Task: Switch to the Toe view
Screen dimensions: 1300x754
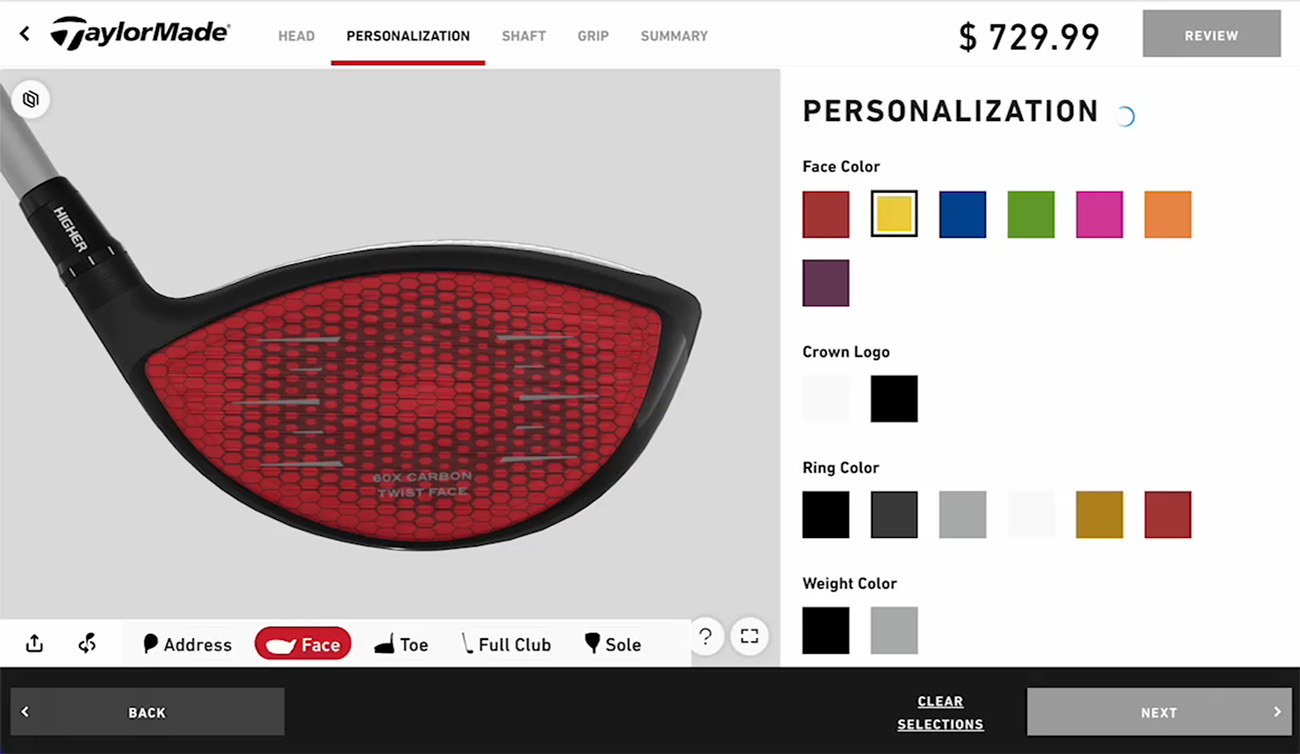Action: pos(401,644)
